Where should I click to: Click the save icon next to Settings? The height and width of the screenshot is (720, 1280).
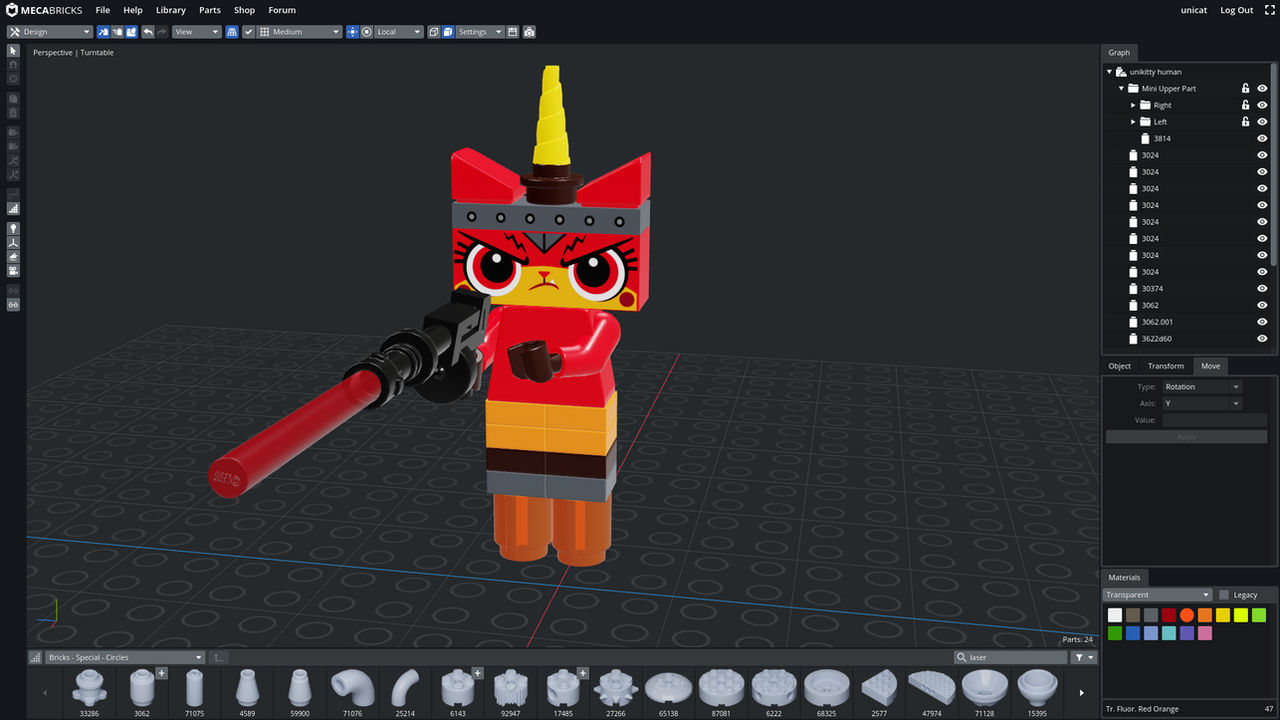point(512,31)
